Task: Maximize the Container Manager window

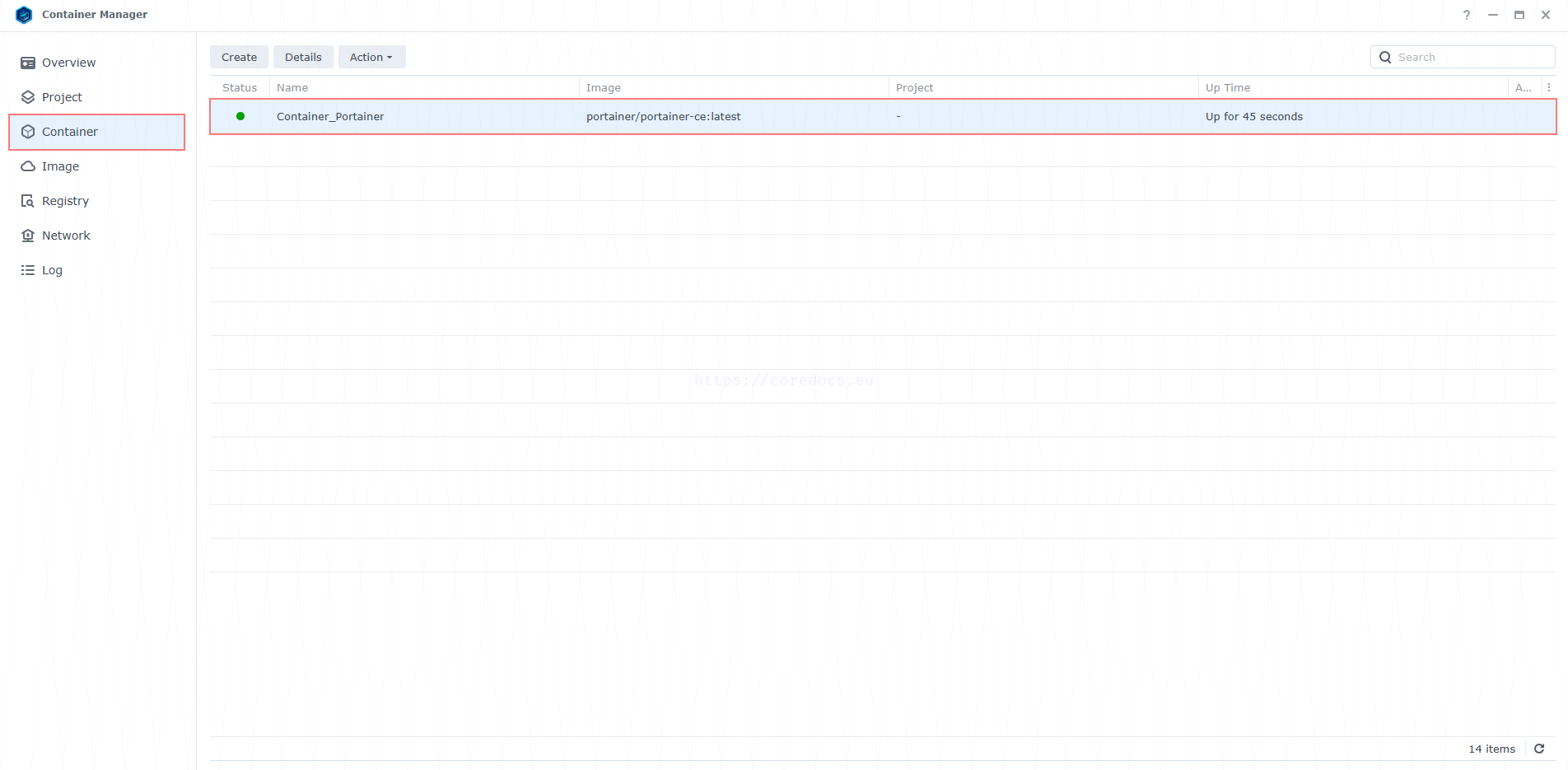Action: [x=1519, y=15]
